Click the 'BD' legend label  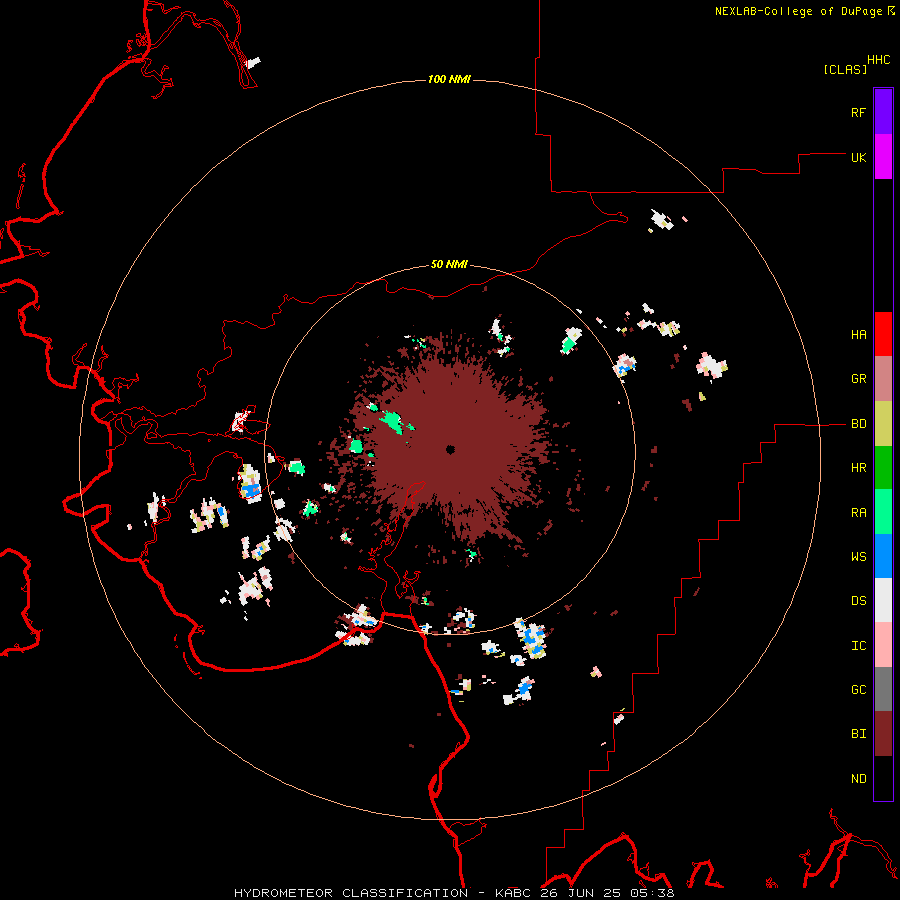tap(859, 424)
